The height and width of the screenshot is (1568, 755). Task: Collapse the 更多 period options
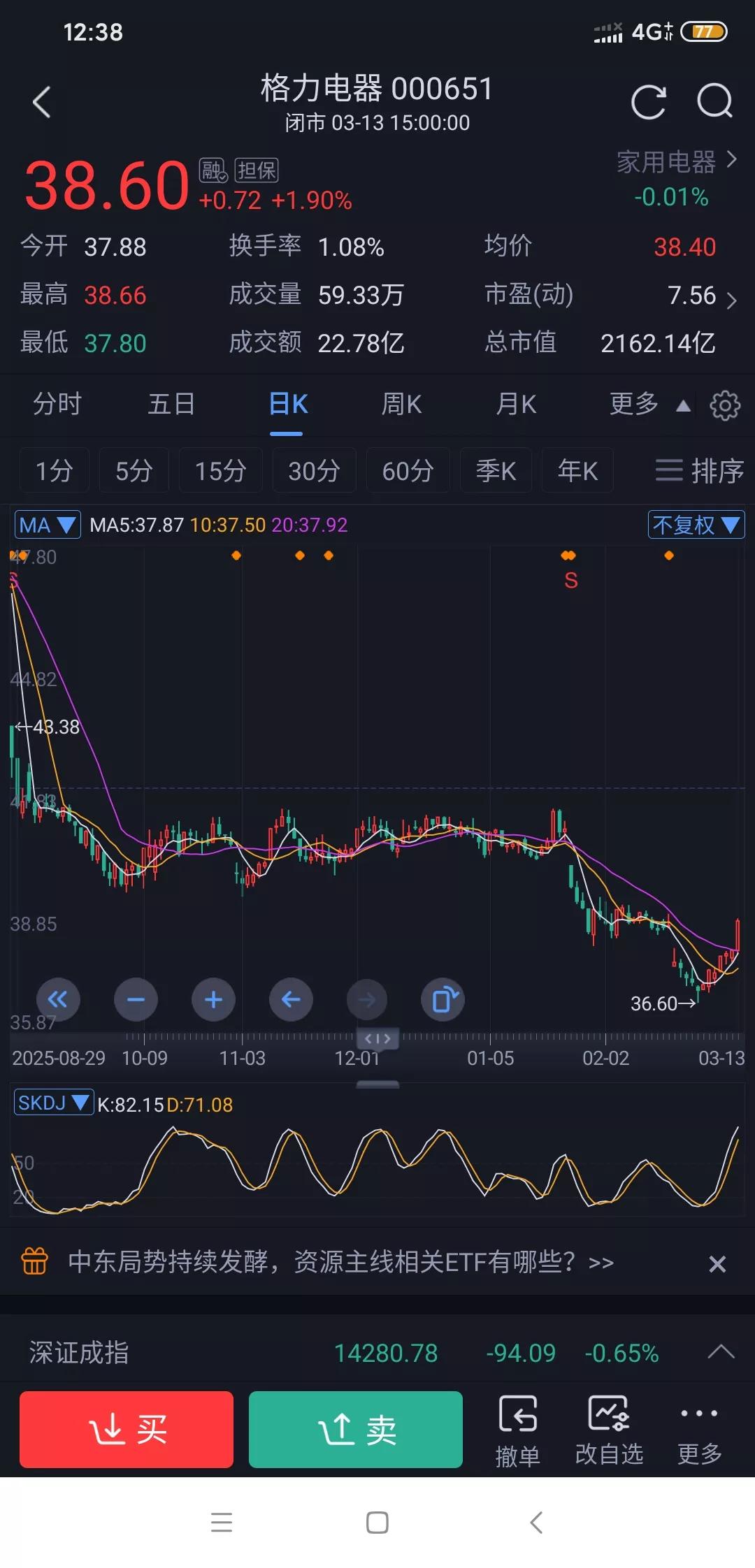pyautogui.click(x=649, y=404)
